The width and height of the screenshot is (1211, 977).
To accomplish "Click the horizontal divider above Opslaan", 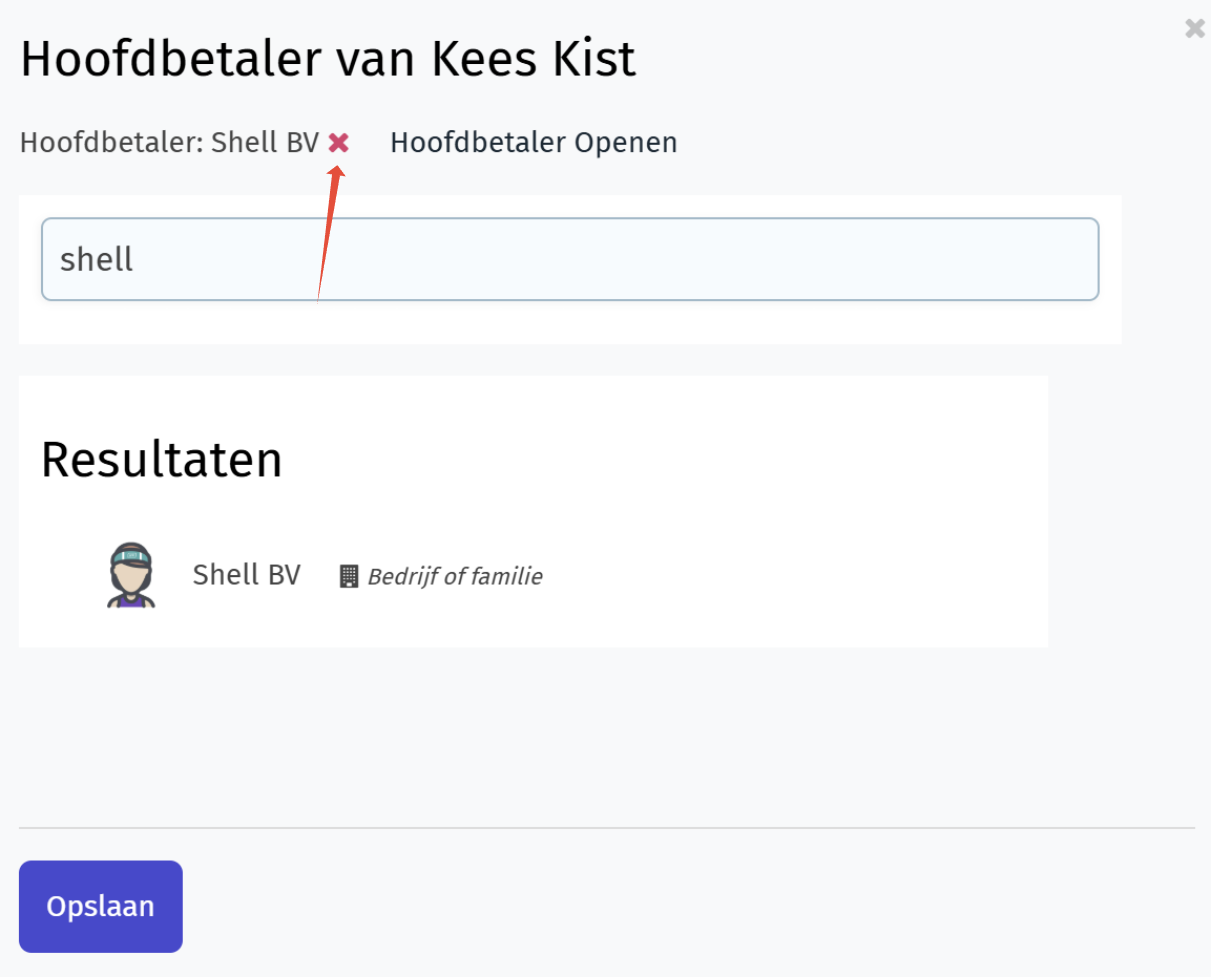I will click(607, 828).
